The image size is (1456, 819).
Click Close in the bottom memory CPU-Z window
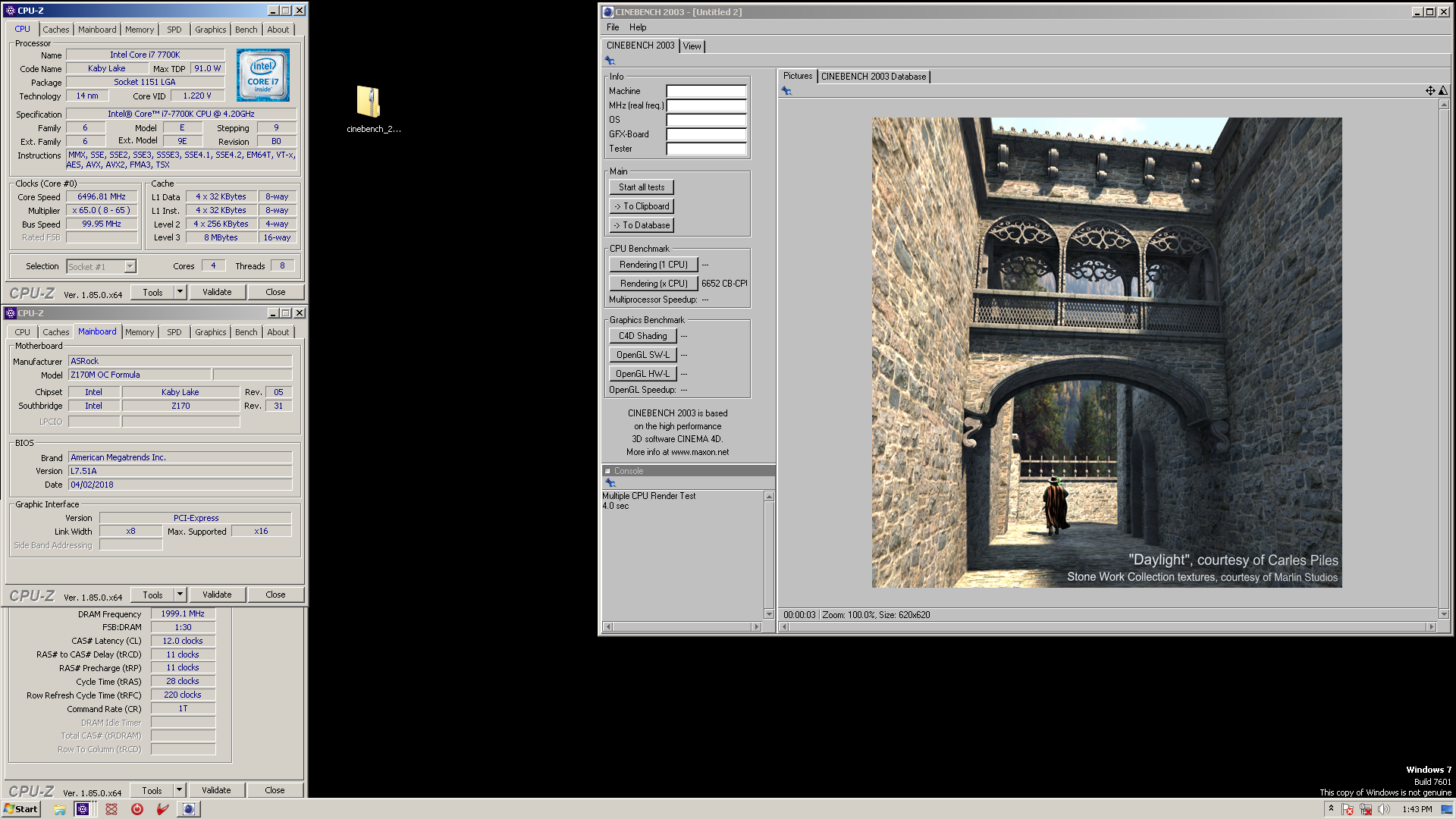pyautogui.click(x=275, y=790)
